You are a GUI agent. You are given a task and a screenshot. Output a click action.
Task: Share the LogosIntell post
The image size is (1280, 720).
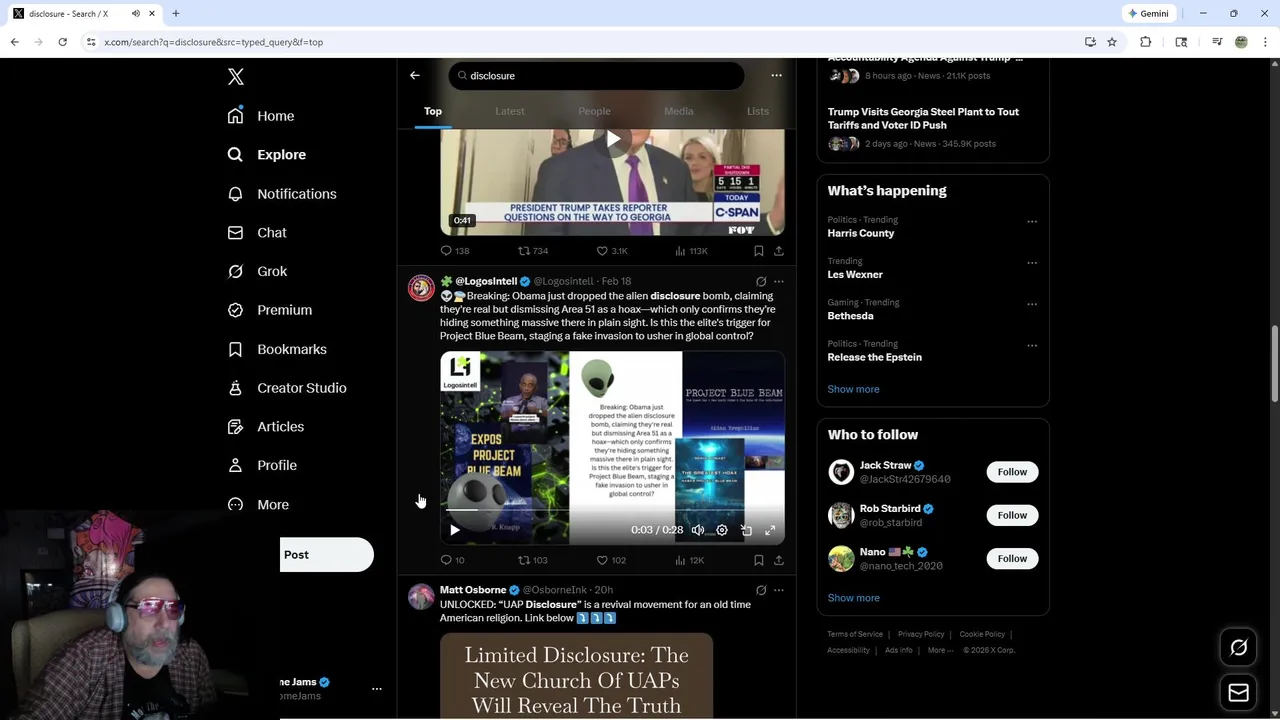[779, 560]
